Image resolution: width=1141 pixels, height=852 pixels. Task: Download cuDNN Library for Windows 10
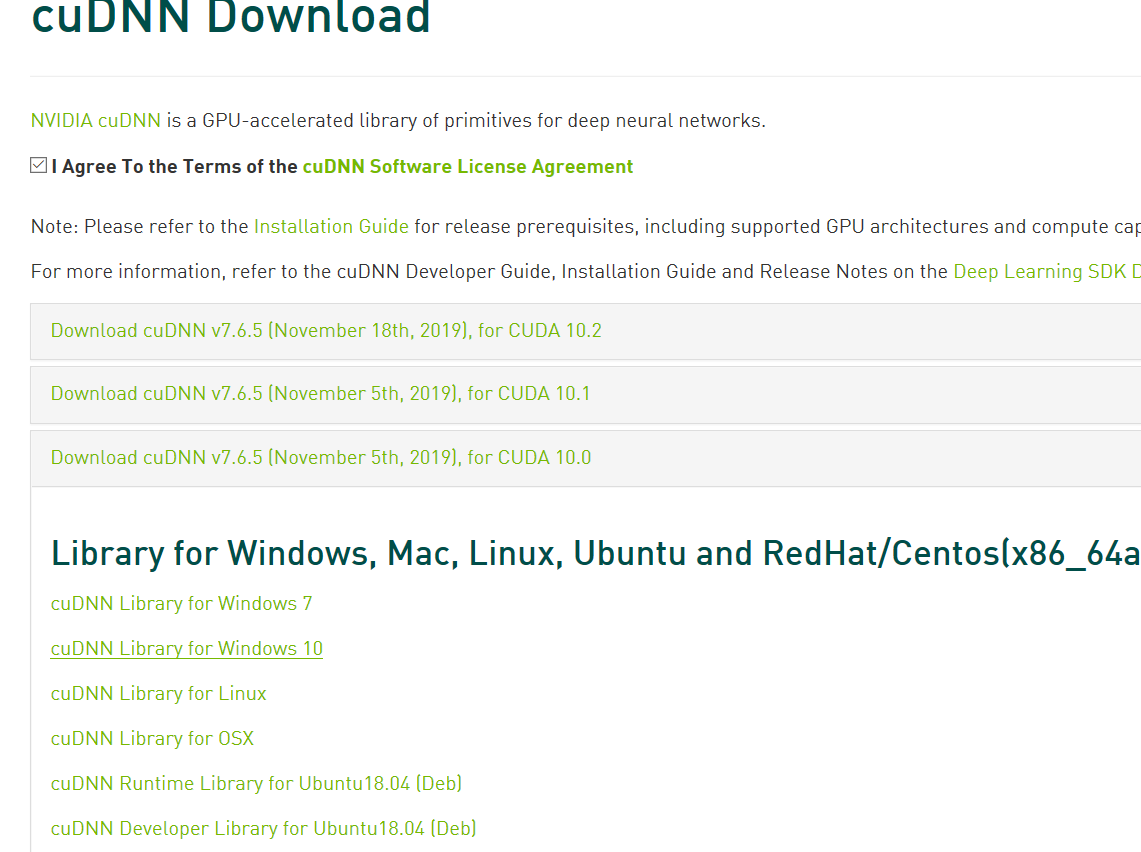186,648
